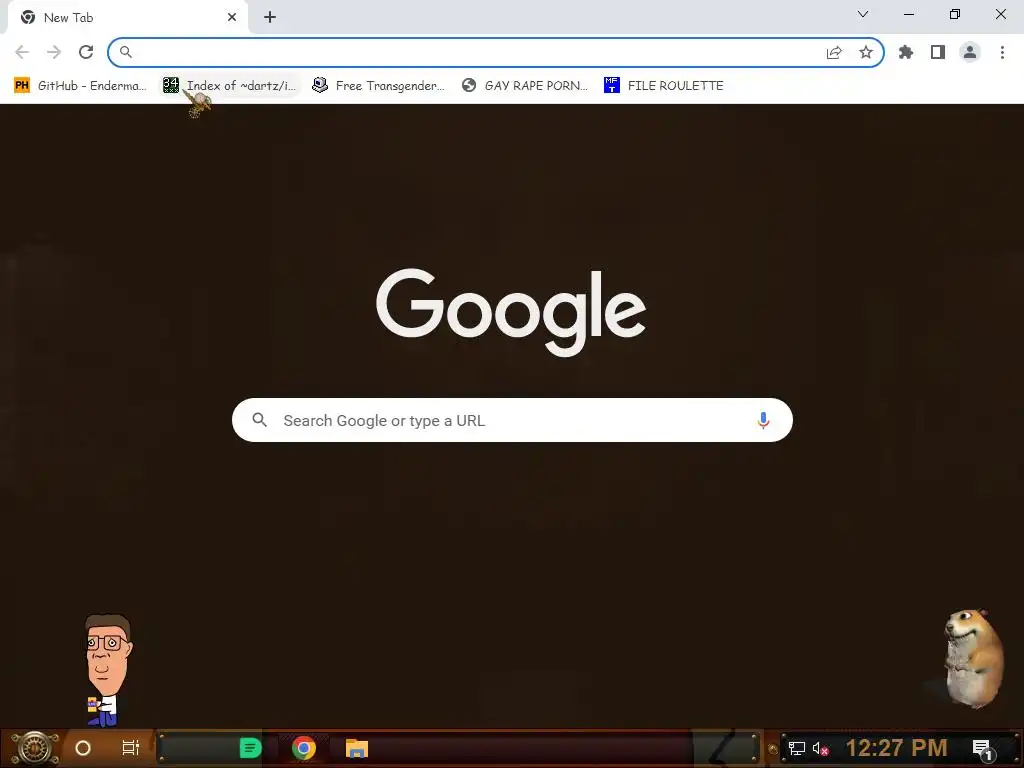The image size is (1024, 768).
Task: Close the New Tab tab
Action: [x=232, y=18]
